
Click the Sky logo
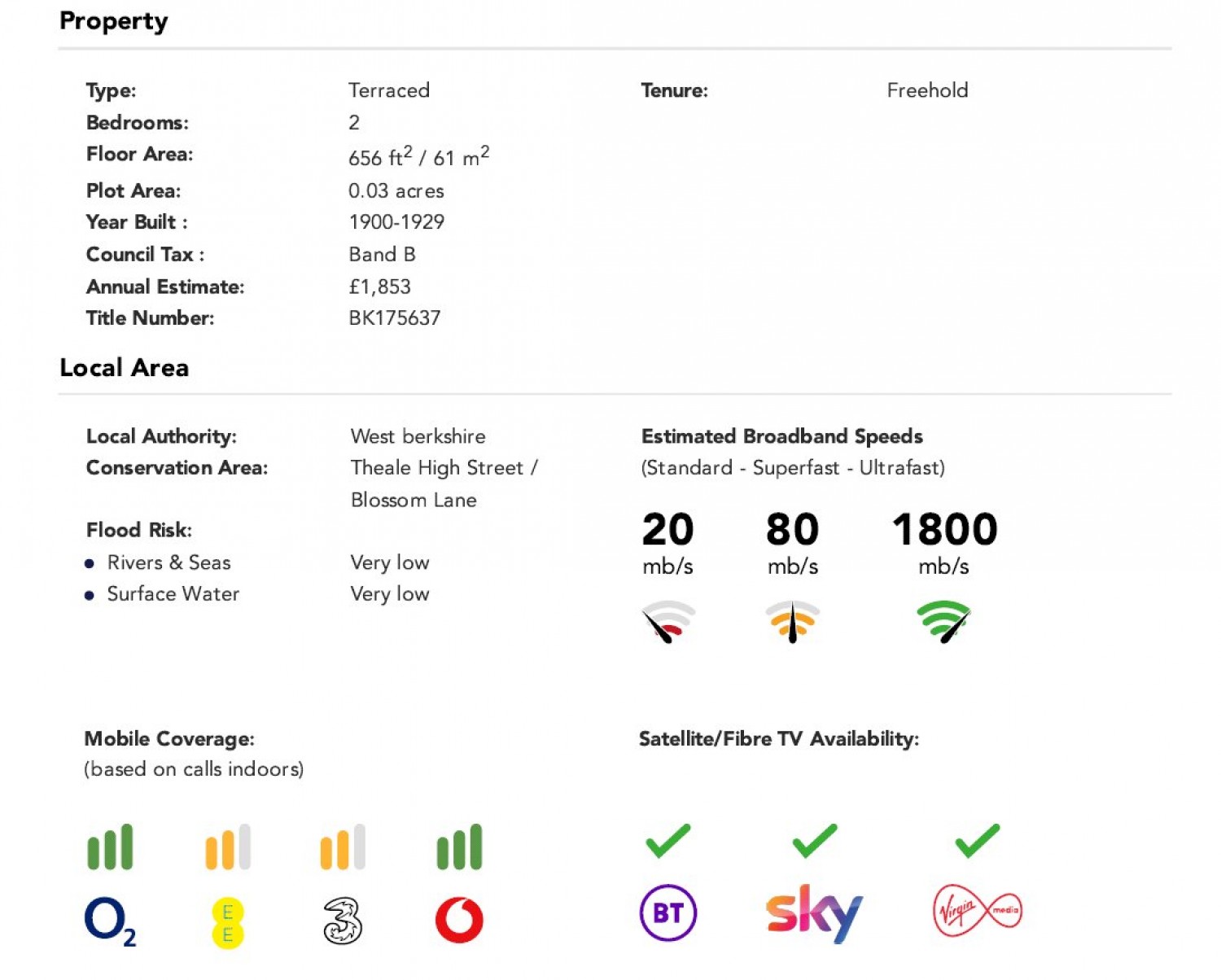[814, 912]
